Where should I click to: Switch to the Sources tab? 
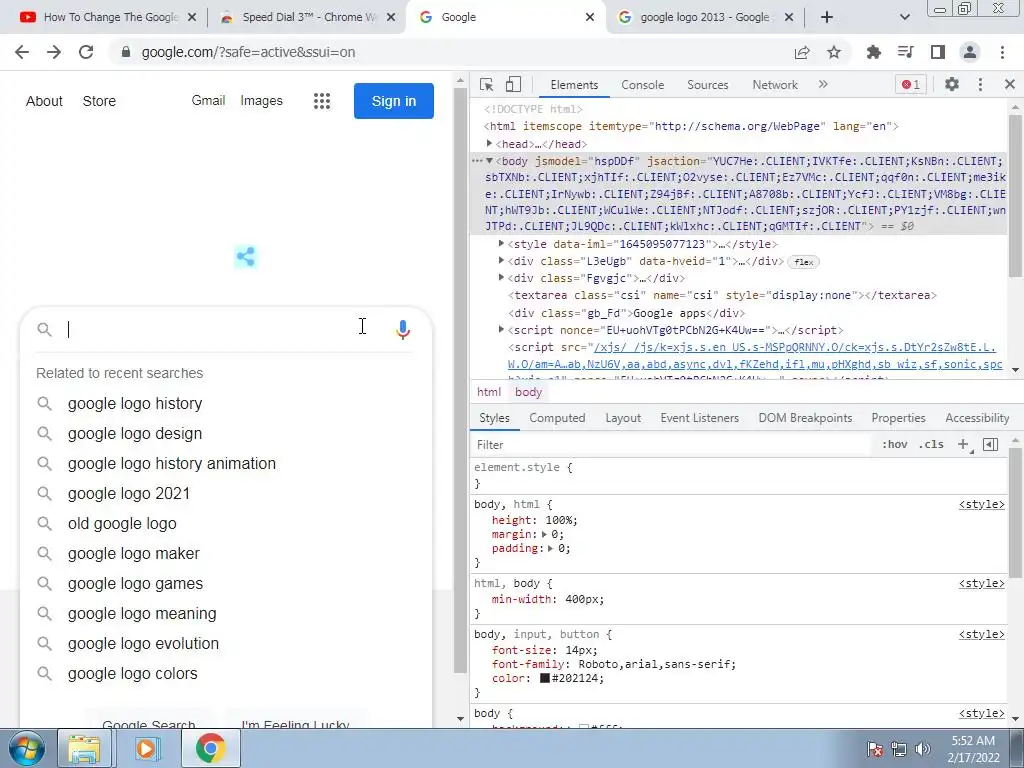[x=707, y=85]
